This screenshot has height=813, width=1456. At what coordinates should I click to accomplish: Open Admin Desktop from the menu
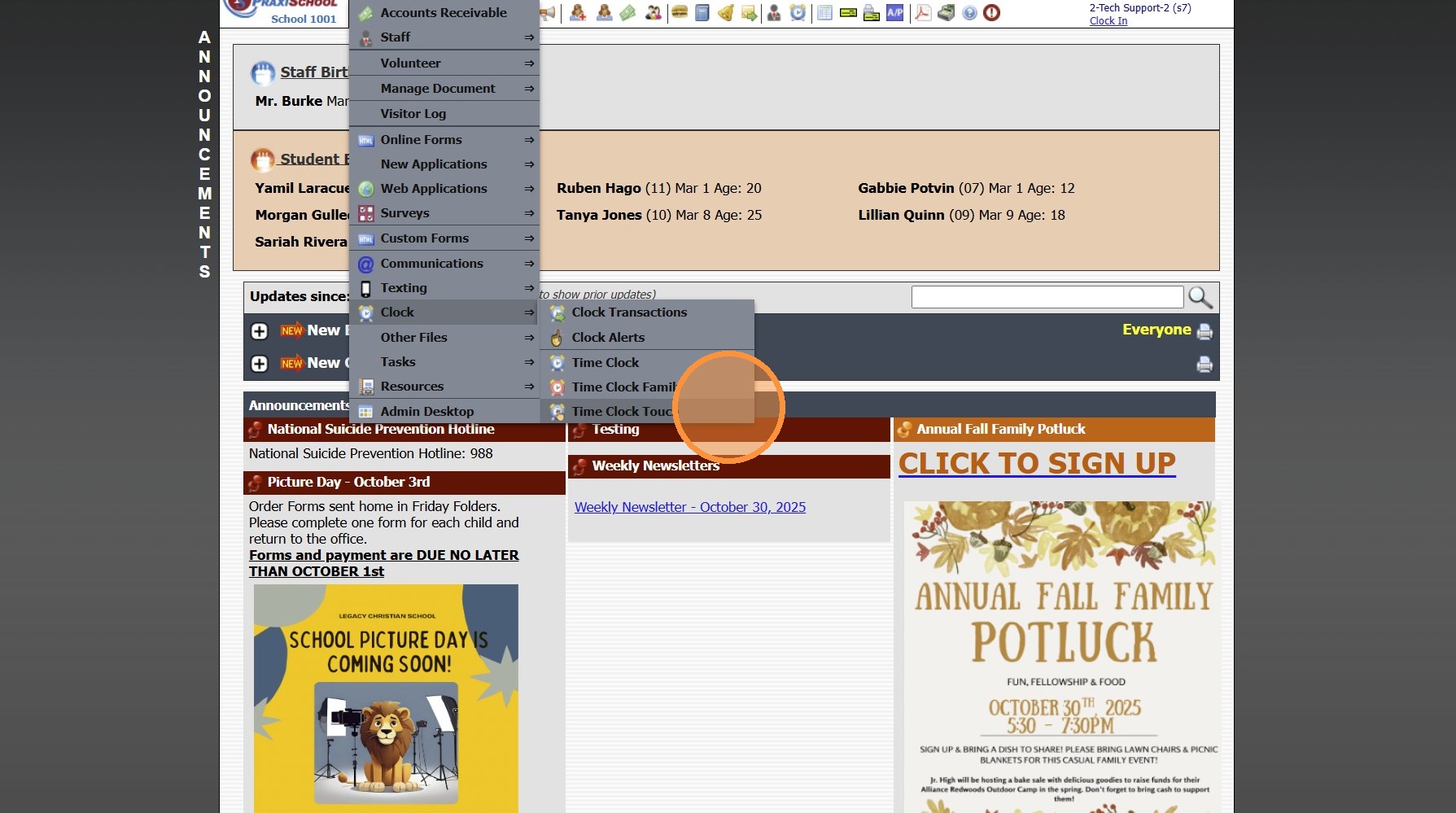point(426,412)
